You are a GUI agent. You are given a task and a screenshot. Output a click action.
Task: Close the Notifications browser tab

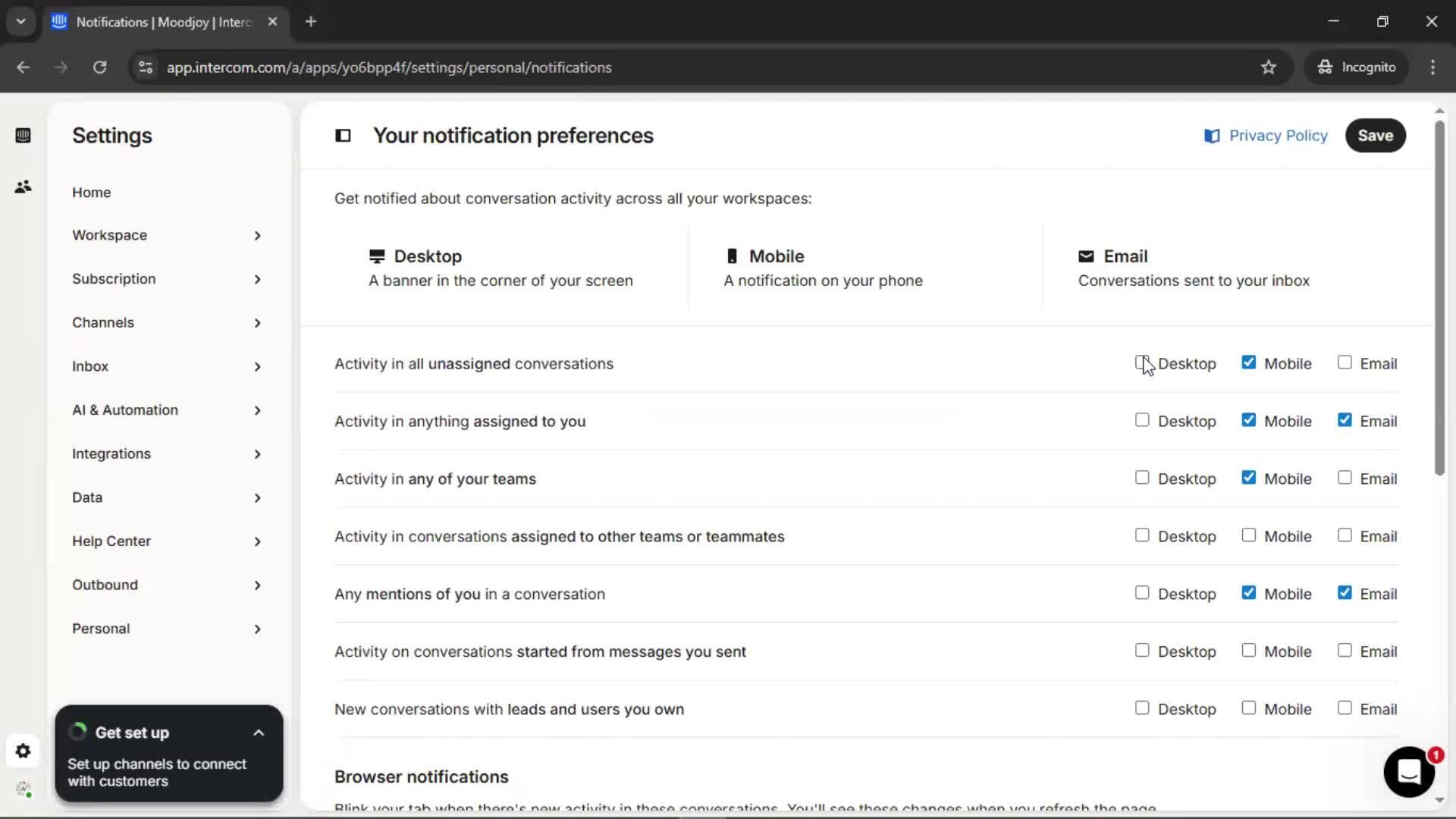click(x=272, y=22)
